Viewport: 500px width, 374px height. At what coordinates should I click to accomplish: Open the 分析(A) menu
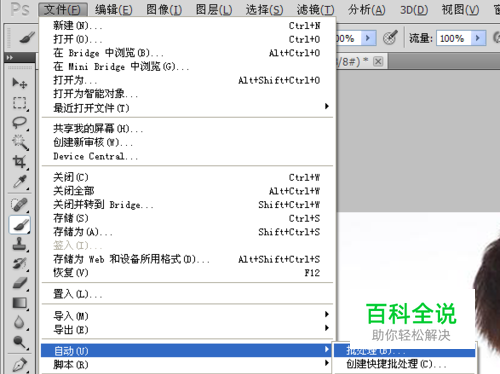click(367, 10)
